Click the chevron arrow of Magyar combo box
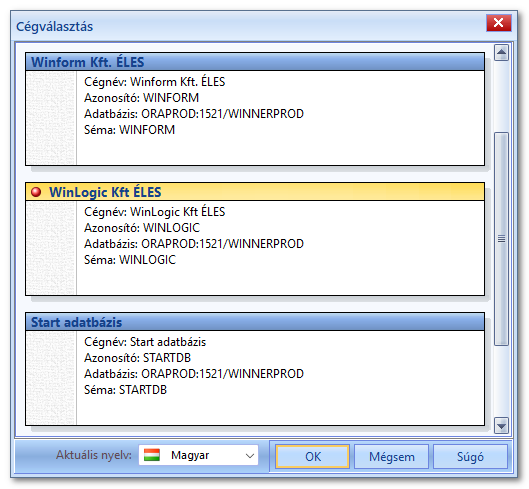Image resolution: width=529 pixels, height=489 pixels. coord(250,456)
